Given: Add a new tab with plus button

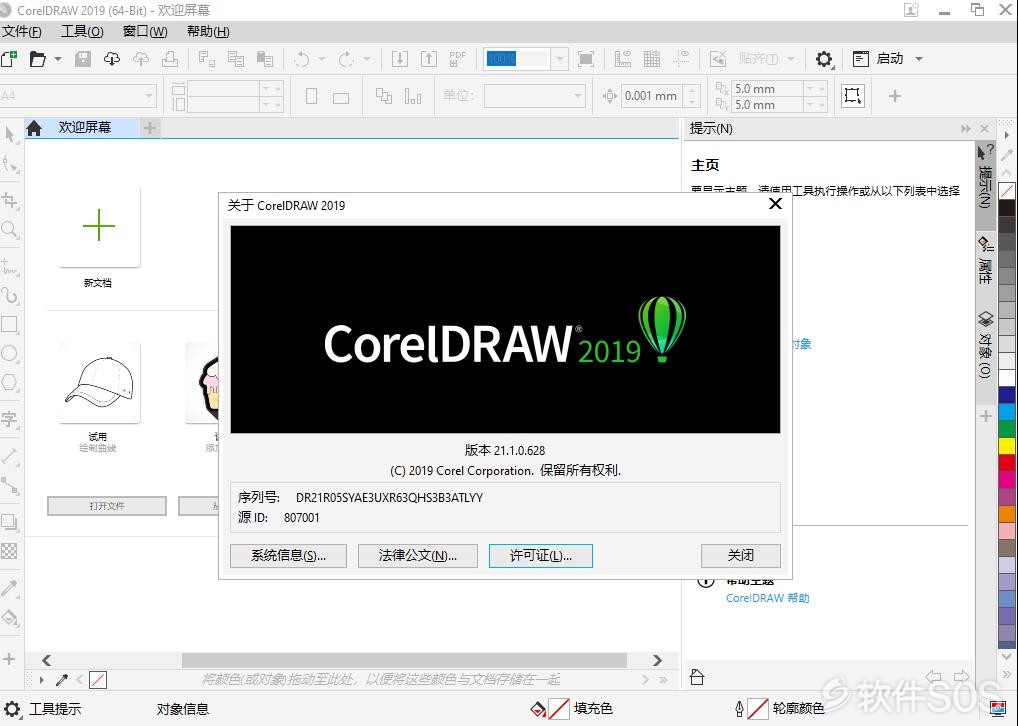Looking at the screenshot, I should coord(150,128).
